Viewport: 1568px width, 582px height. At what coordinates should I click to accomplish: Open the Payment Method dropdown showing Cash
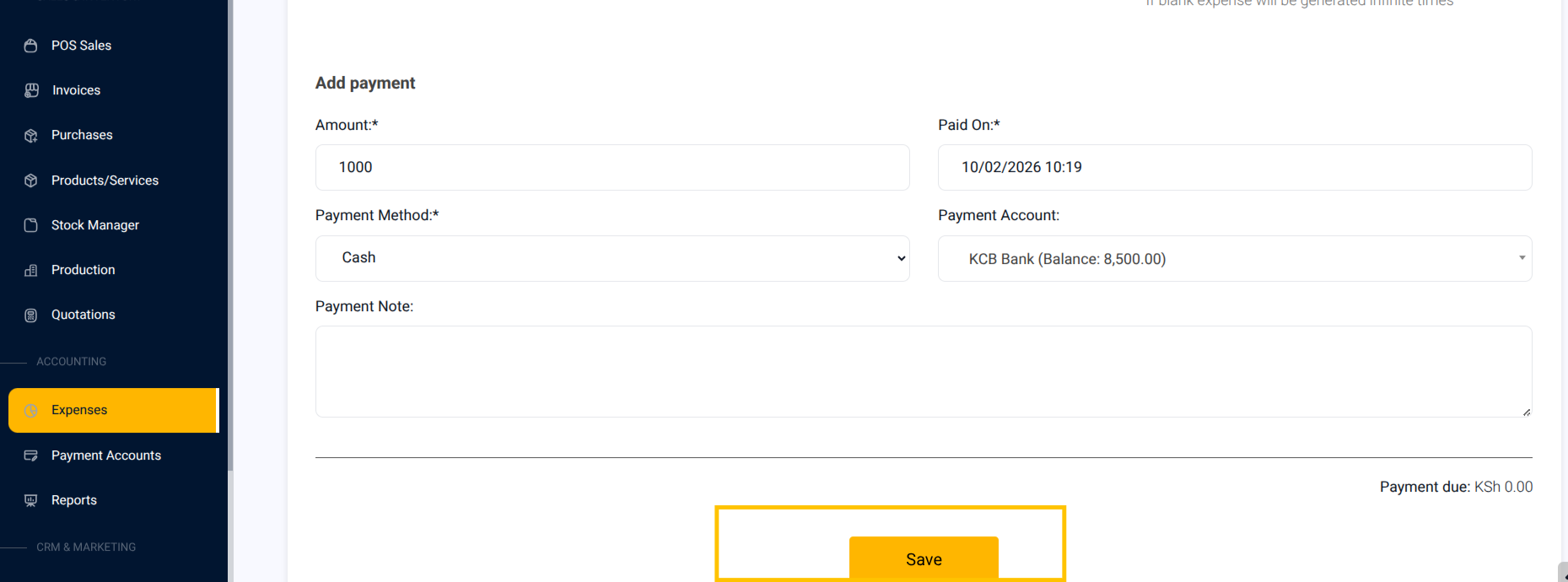pos(612,258)
